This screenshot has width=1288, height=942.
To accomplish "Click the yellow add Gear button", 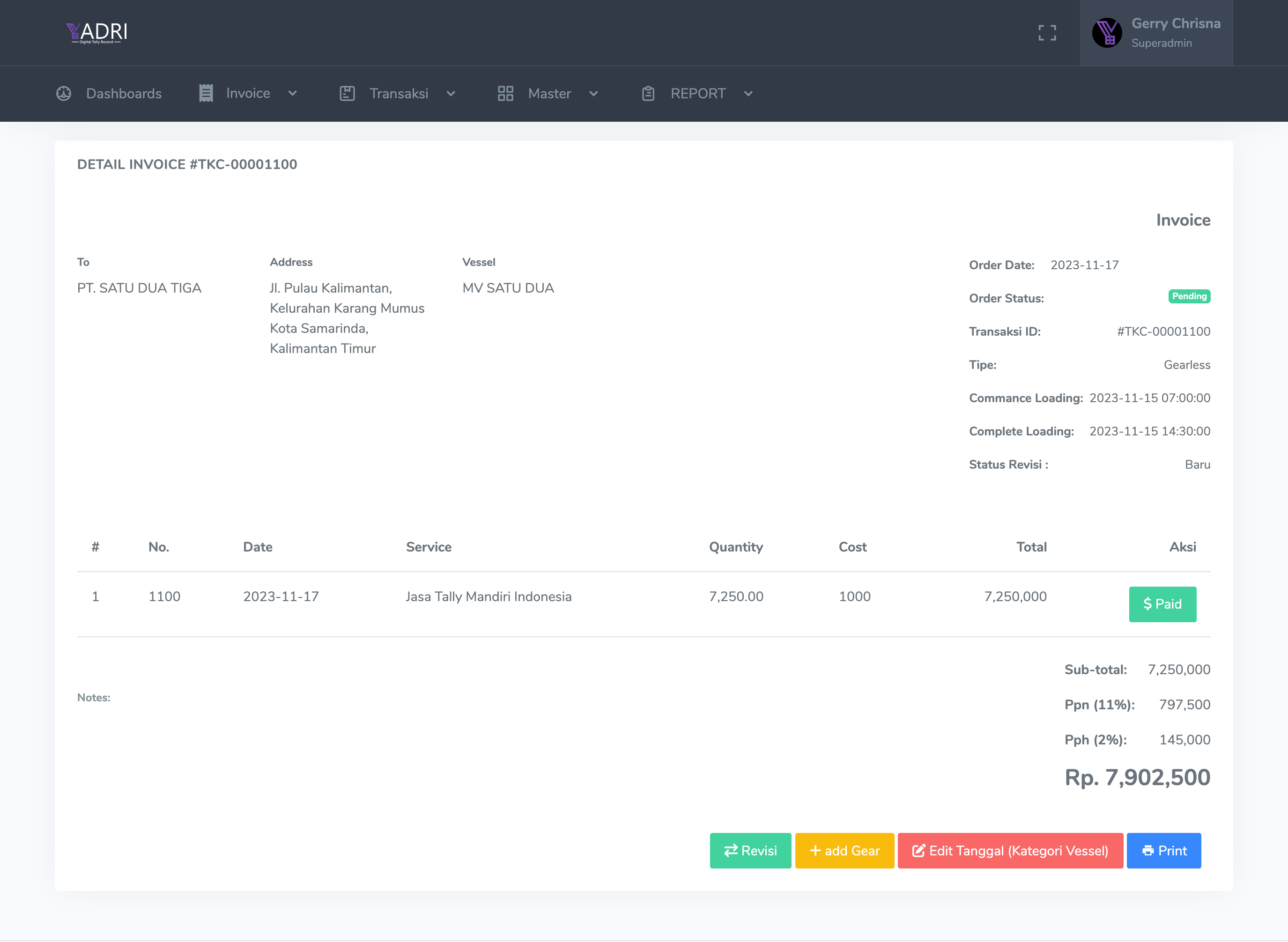I will click(x=844, y=850).
